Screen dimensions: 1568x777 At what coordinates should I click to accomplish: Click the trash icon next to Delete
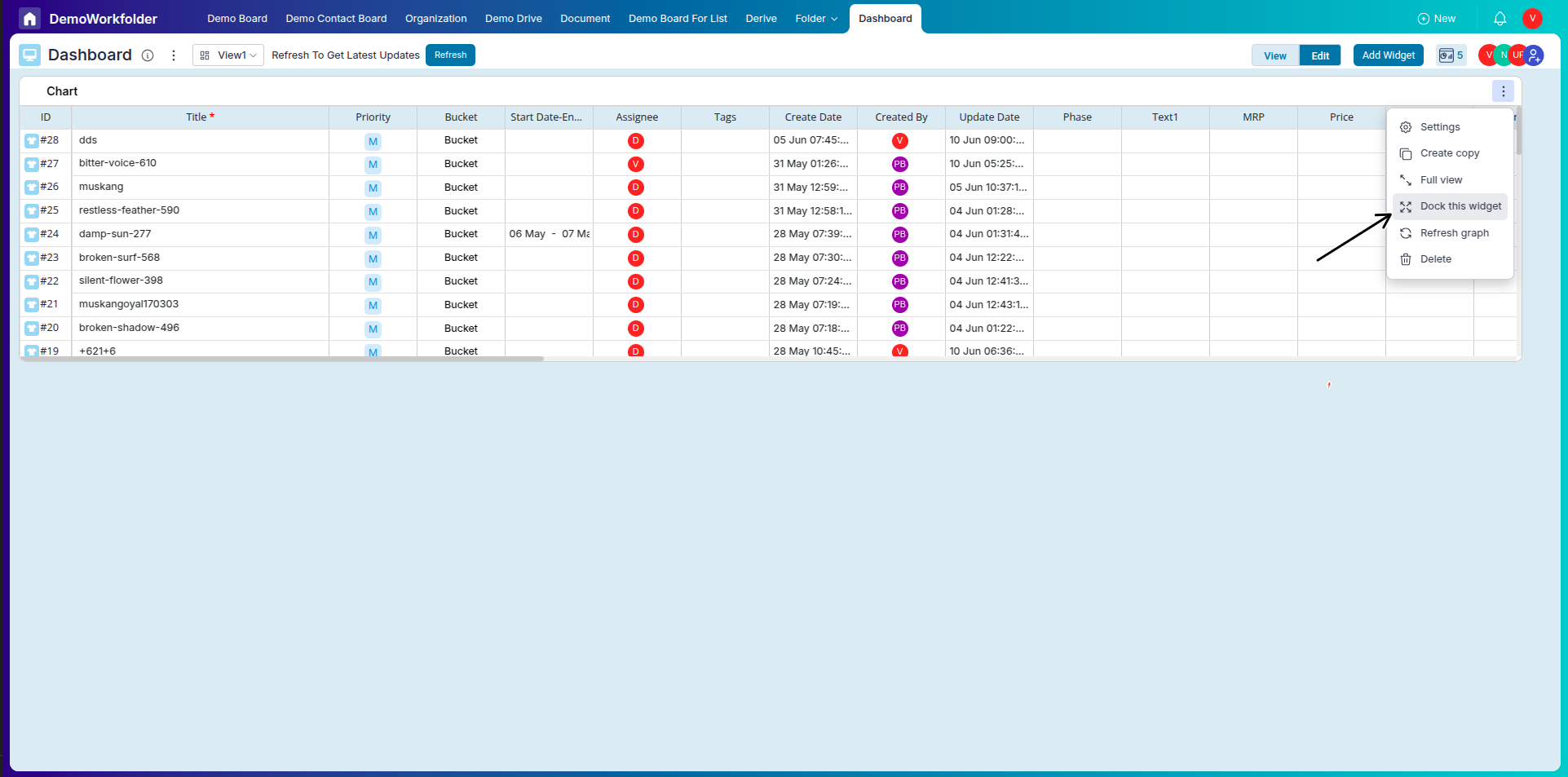[x=1406, y=259]
